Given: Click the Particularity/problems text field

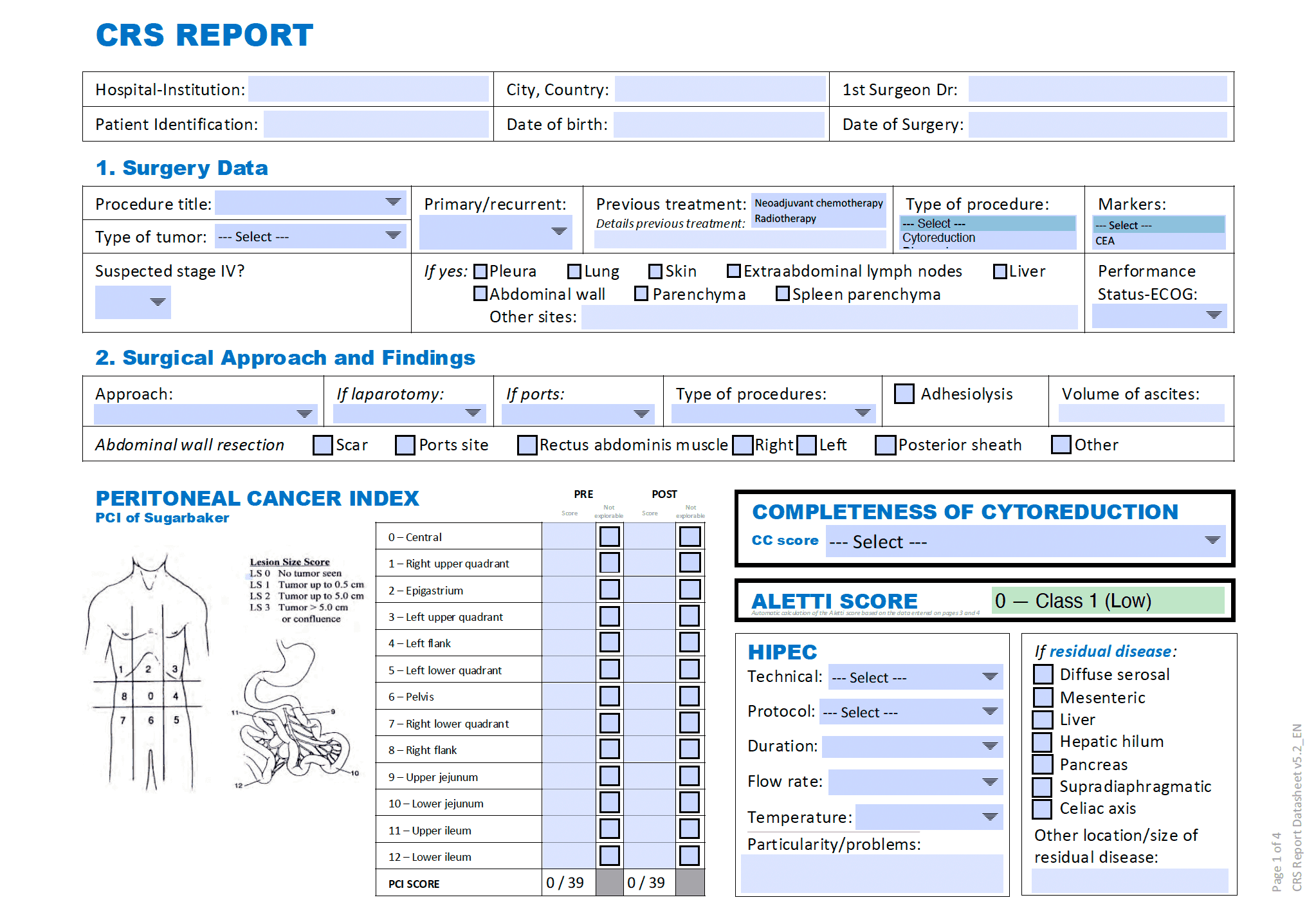Looking at the screenshot, I should click(872, 874).
